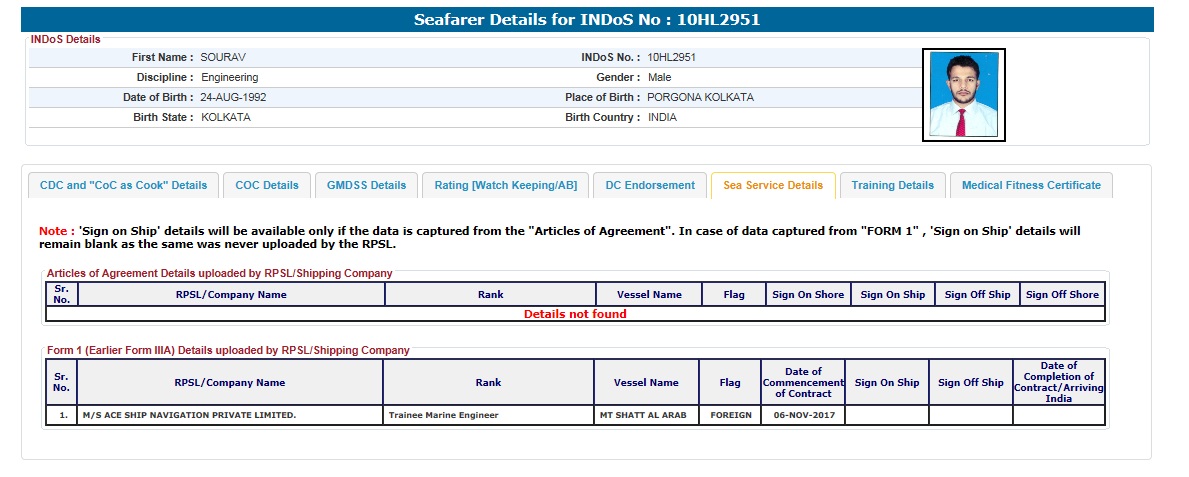View the Medical Fitness Certificate tab
1189x477 pixels.
[1031, 185]
